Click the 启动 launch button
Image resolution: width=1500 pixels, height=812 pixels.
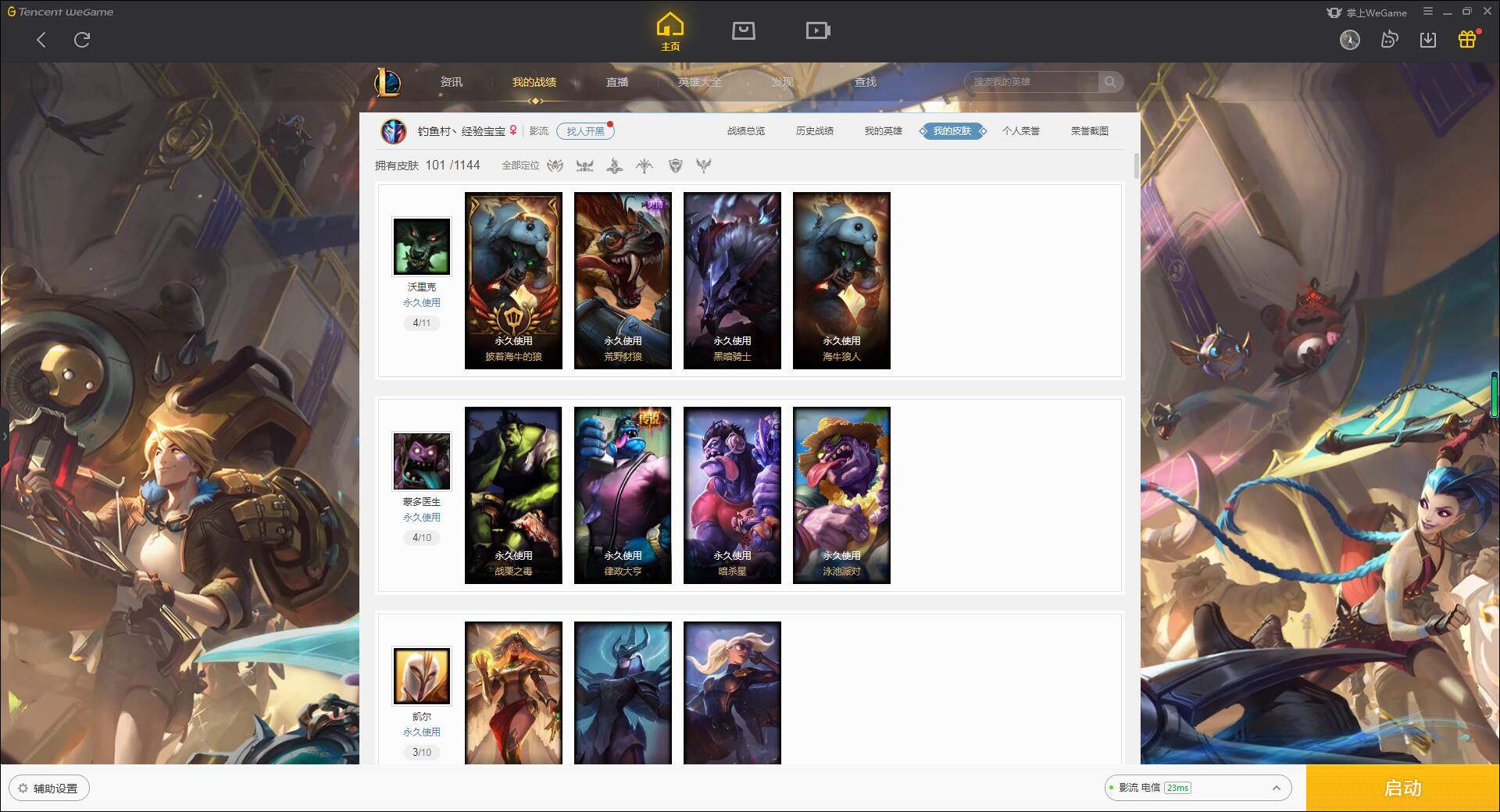[1402, 789]
